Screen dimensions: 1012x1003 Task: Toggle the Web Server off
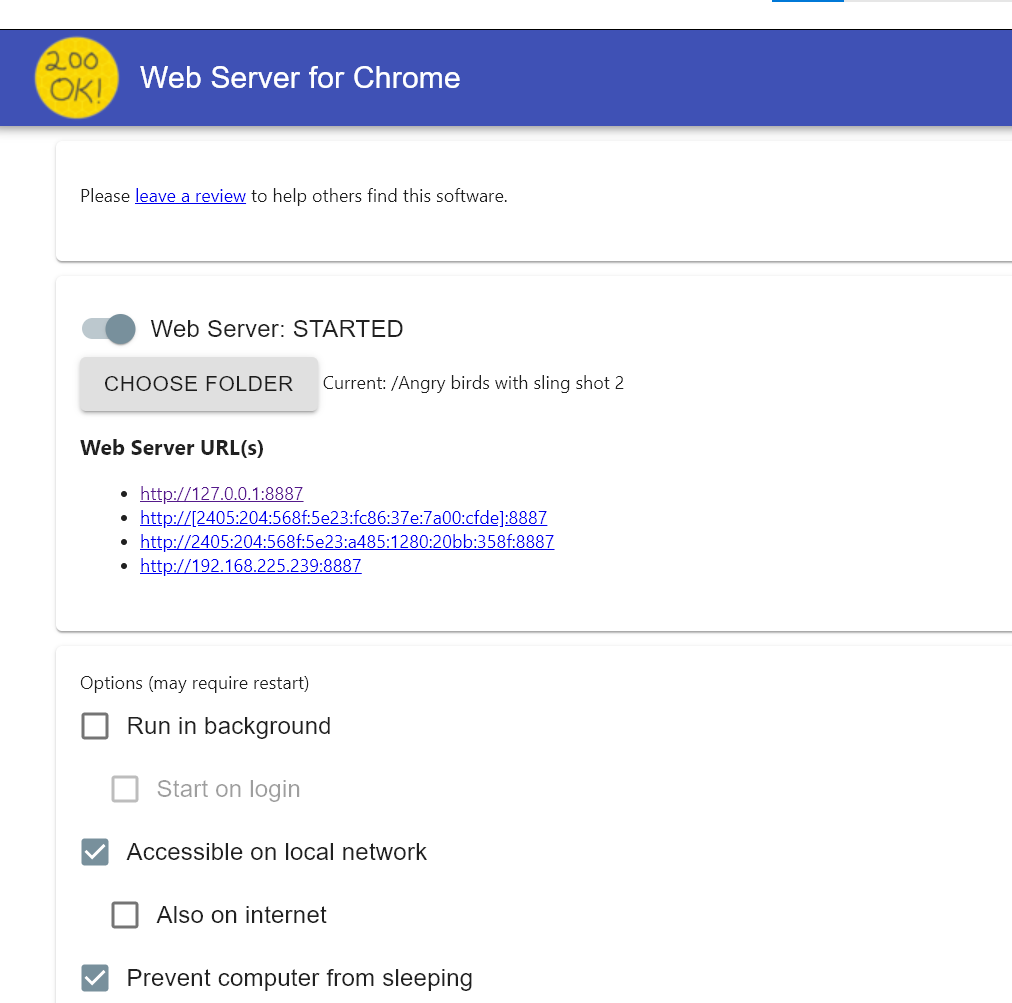(107, 328)
